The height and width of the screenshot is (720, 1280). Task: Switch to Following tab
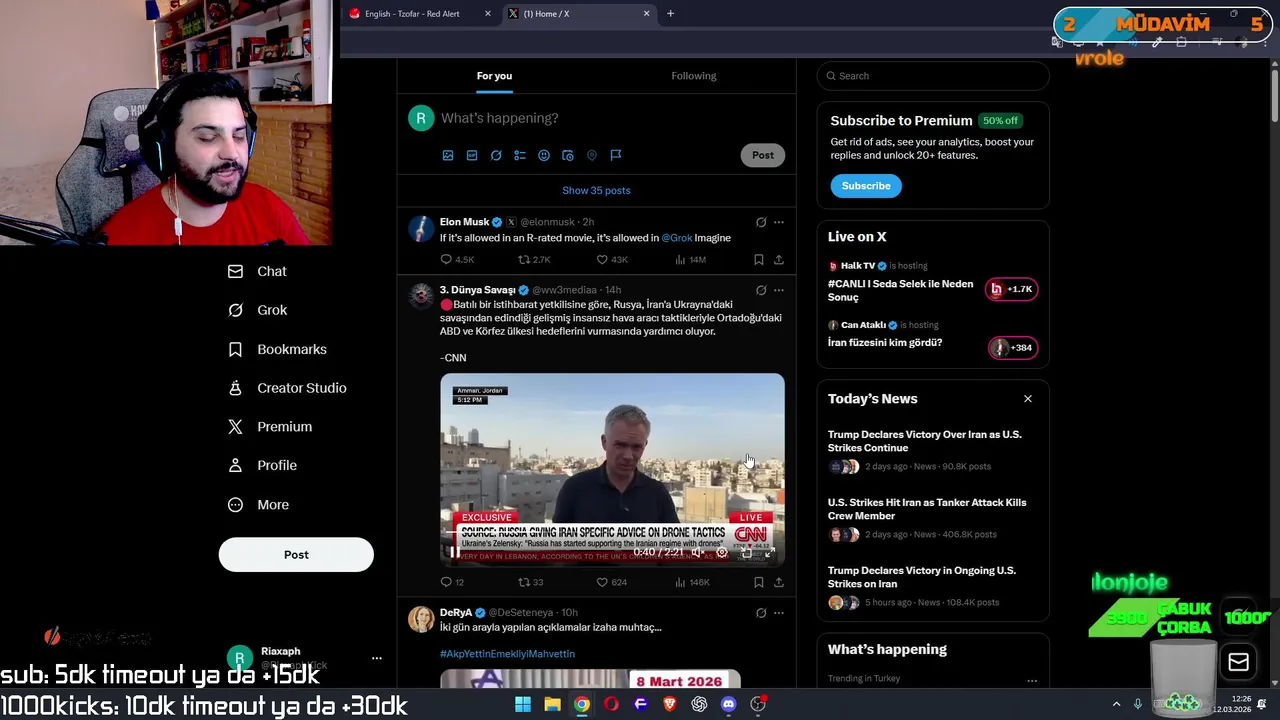point(694,76)
